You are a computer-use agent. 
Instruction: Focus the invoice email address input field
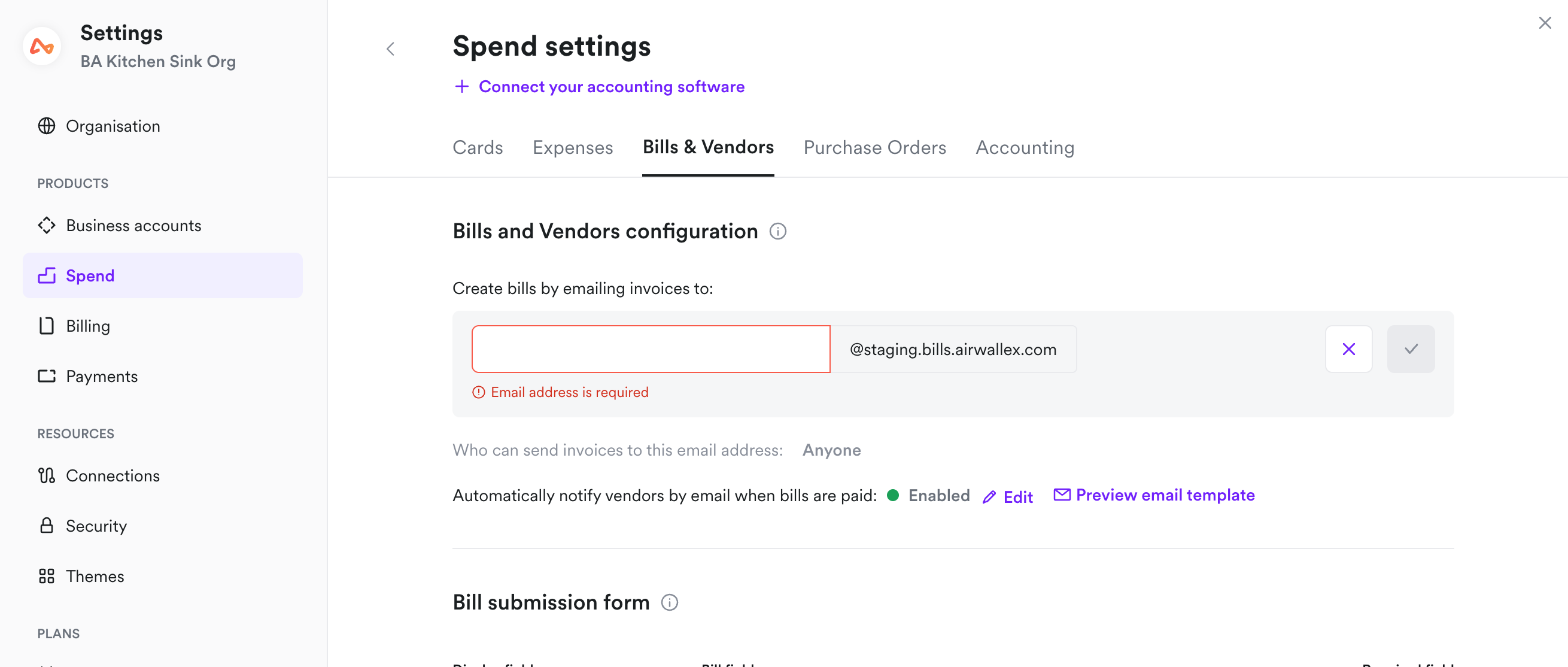[x=651, y=349]
